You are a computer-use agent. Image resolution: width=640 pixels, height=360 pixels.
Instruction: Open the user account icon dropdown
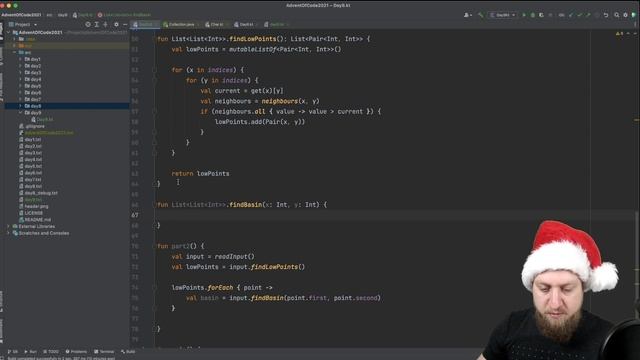[468, 15]
